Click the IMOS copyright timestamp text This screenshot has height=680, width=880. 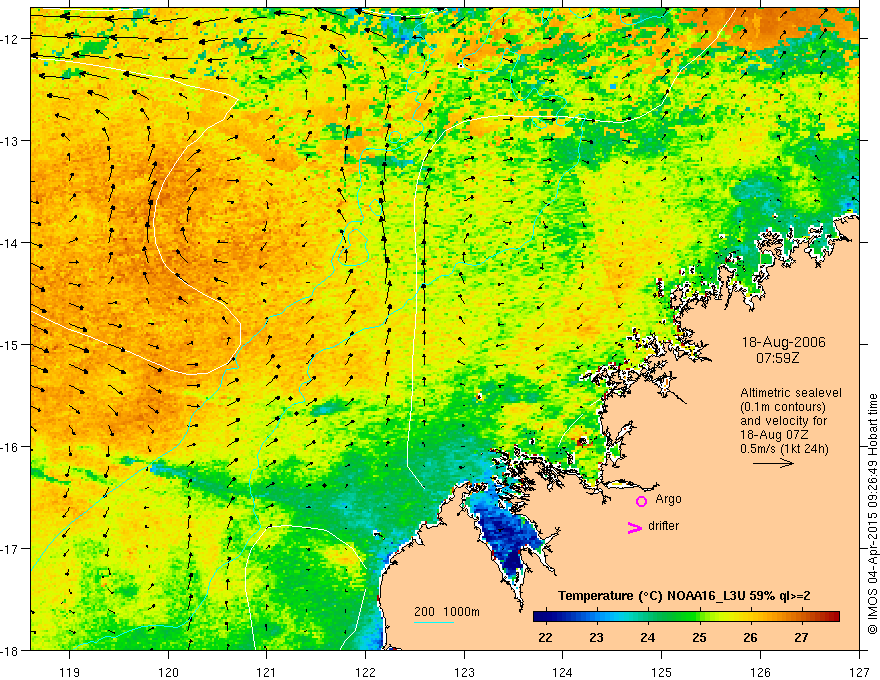click(872, 514)
